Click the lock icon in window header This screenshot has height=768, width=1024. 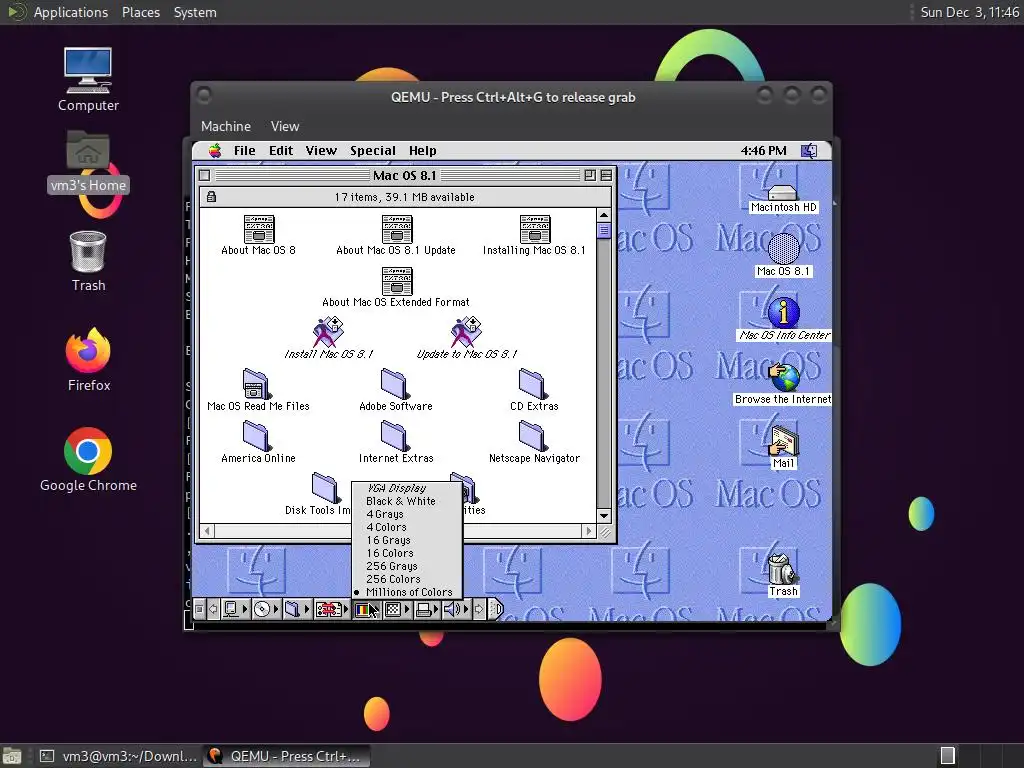pyautogui.click(x=212, y=197)
